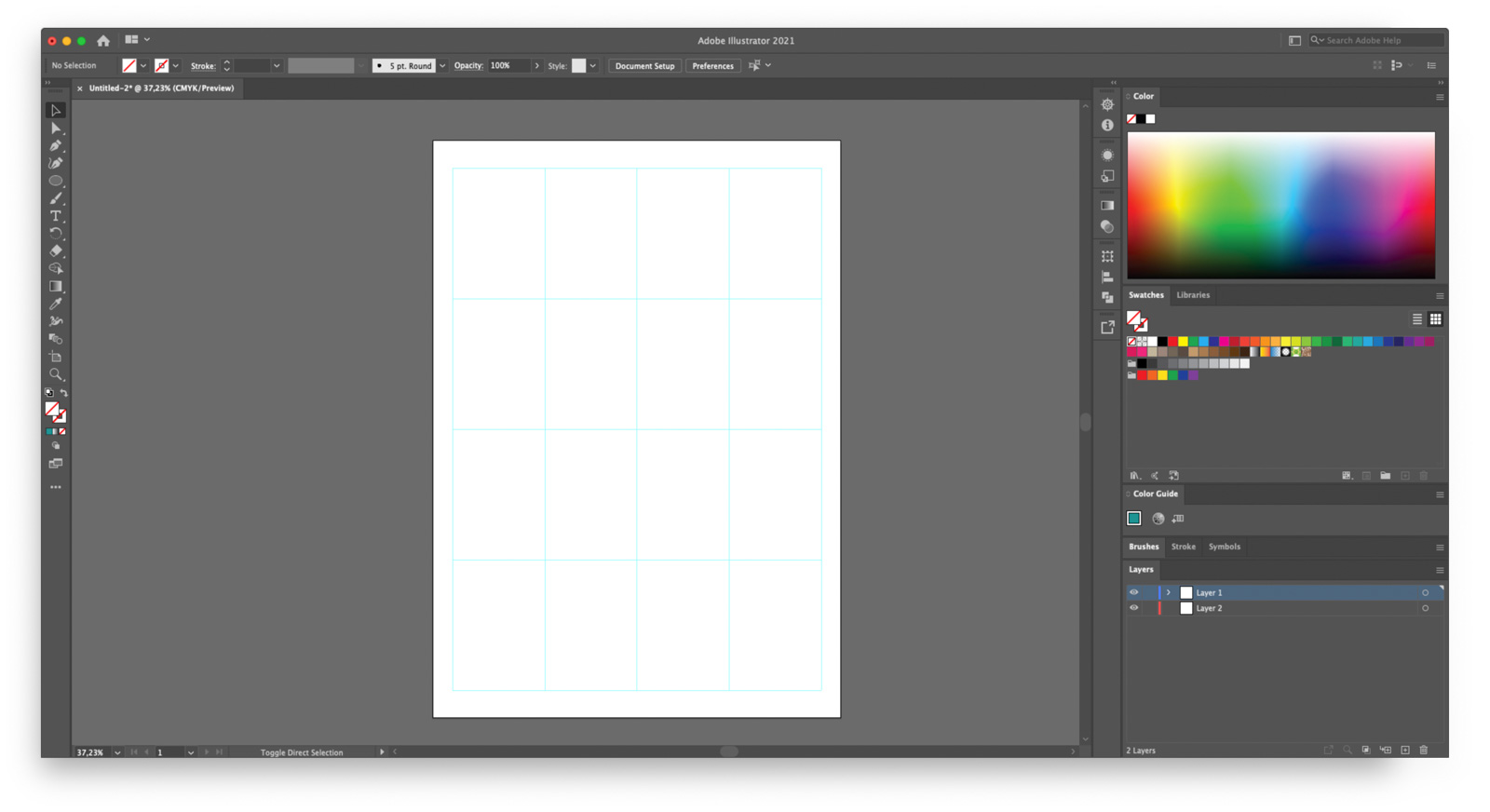Pick a color from the Color spectrum
The width and height of the screenshot is (1490, 812).
pyautogui.click(x=1280, y=205)
